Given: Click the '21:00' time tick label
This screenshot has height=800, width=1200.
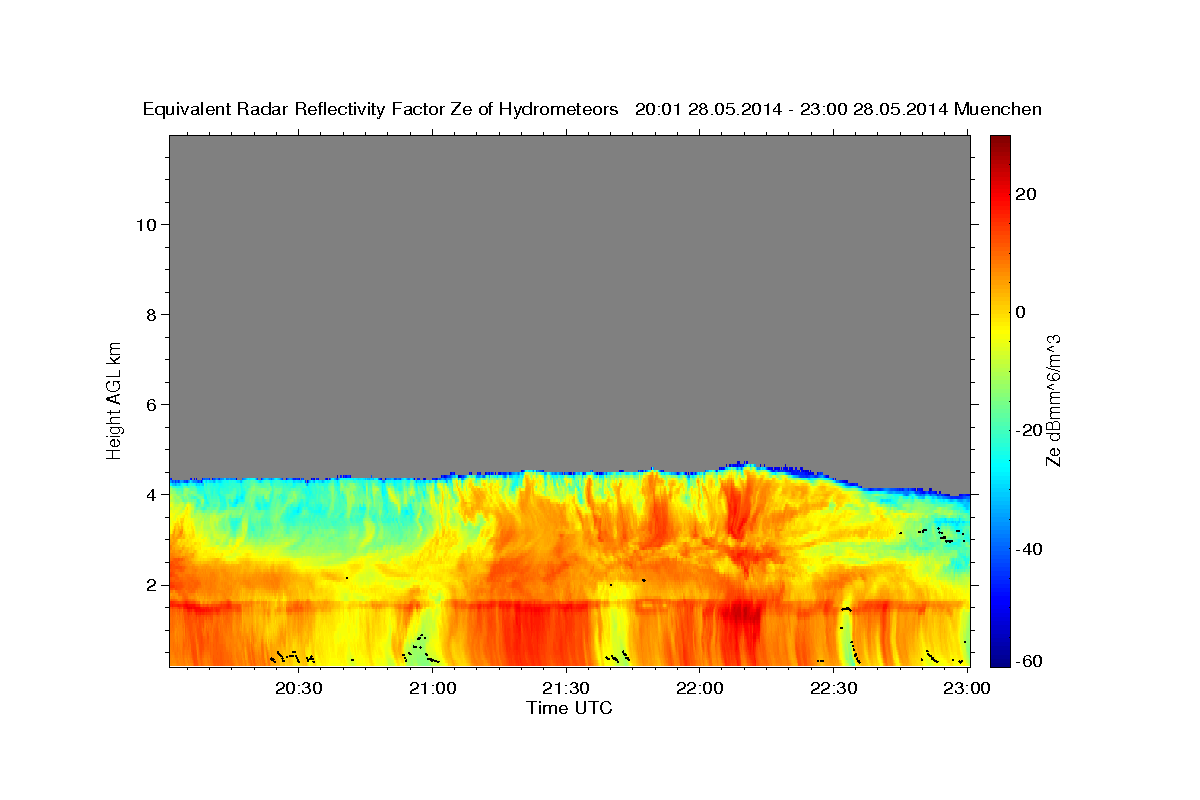Looking at the screenshot, I should [433, 689].
